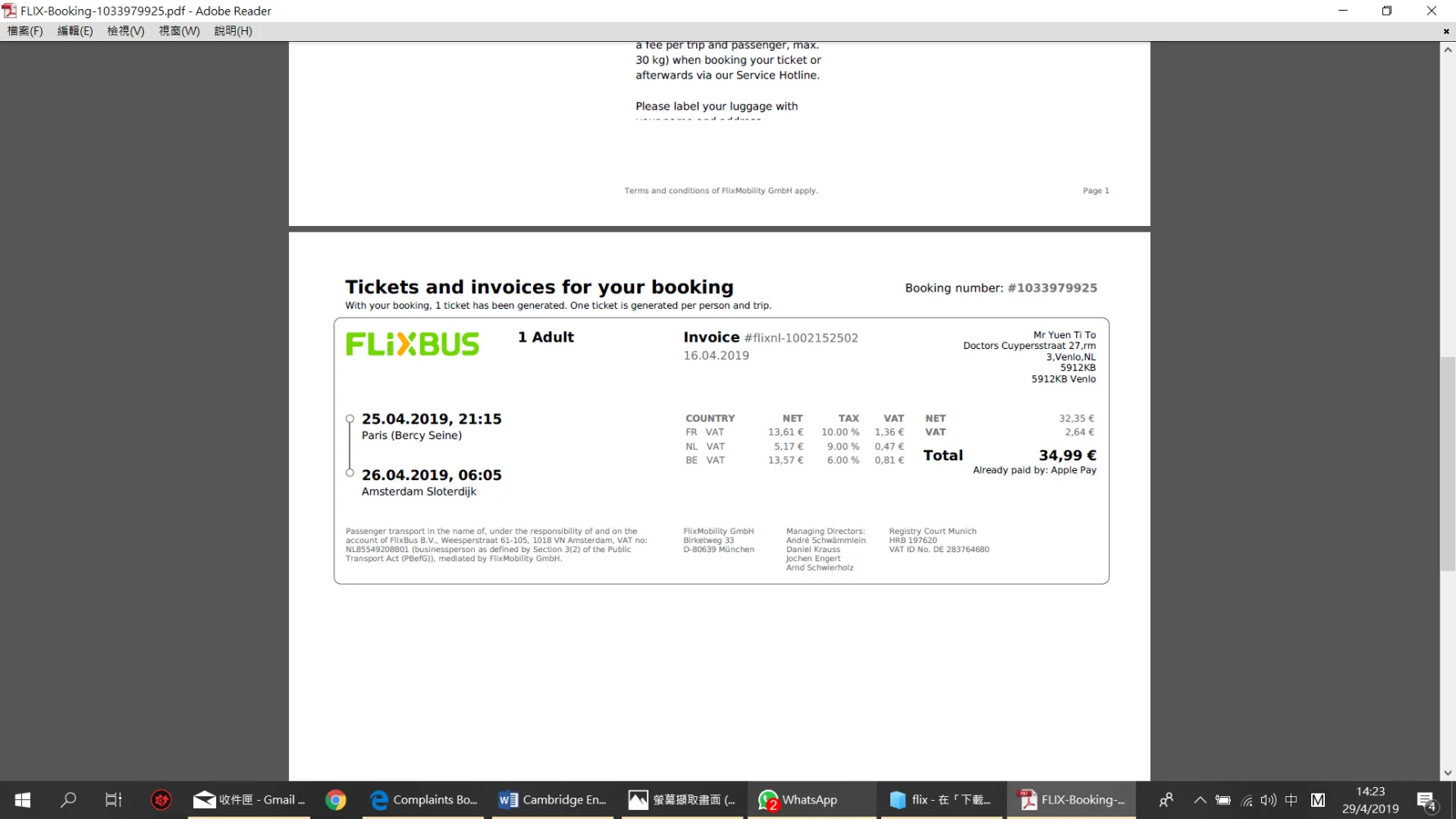This screenshot has width=1456, height=819.
Task: Click the booking number #1033979925
Action: click(x=1051, y=288)
